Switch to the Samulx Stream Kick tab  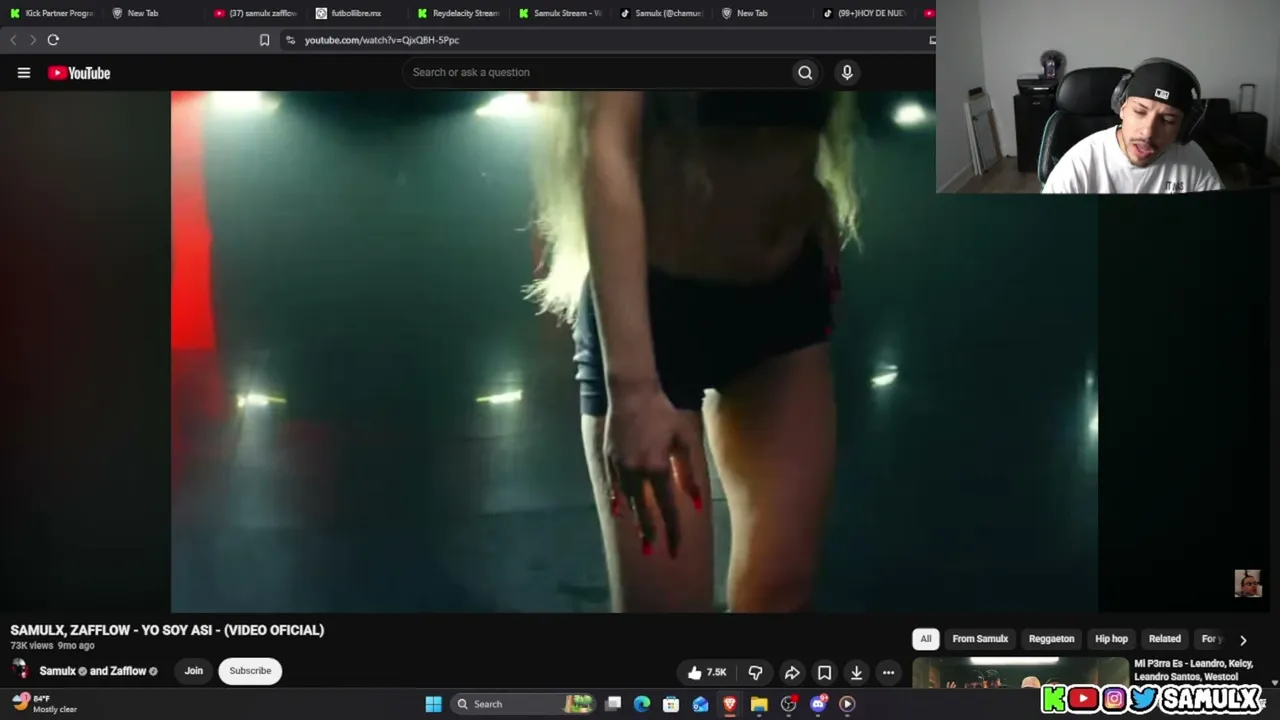click(560, 13)
